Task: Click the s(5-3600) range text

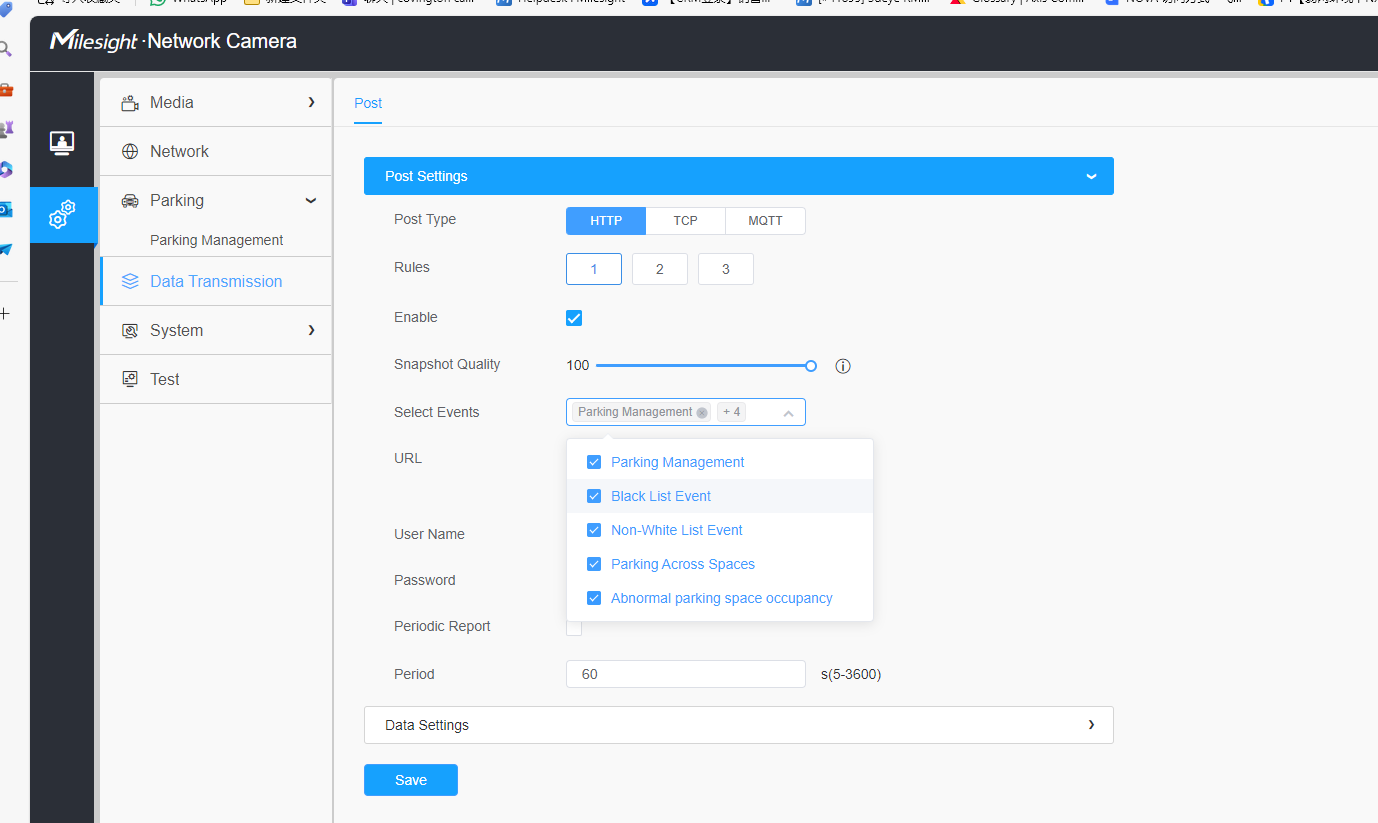Action: (x=851, y=674)
